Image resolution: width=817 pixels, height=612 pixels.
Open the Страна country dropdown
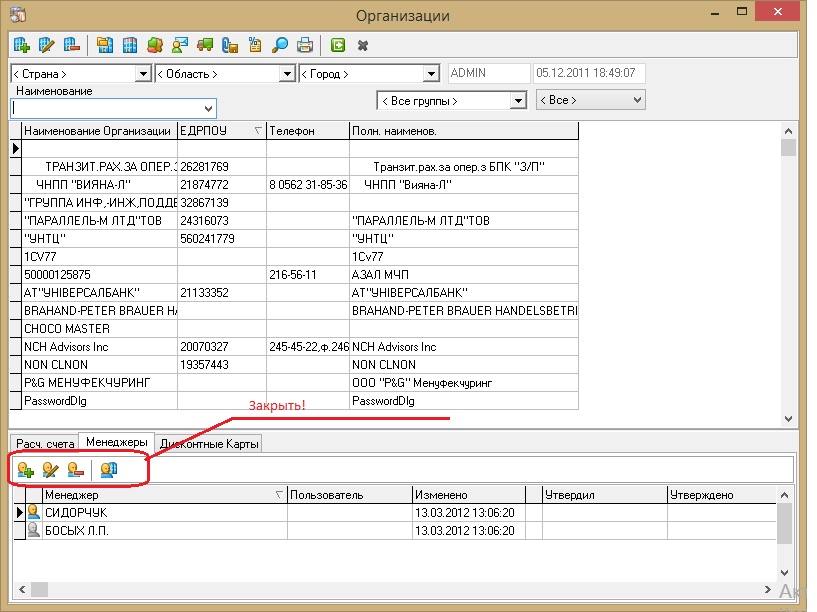[141, 74]
